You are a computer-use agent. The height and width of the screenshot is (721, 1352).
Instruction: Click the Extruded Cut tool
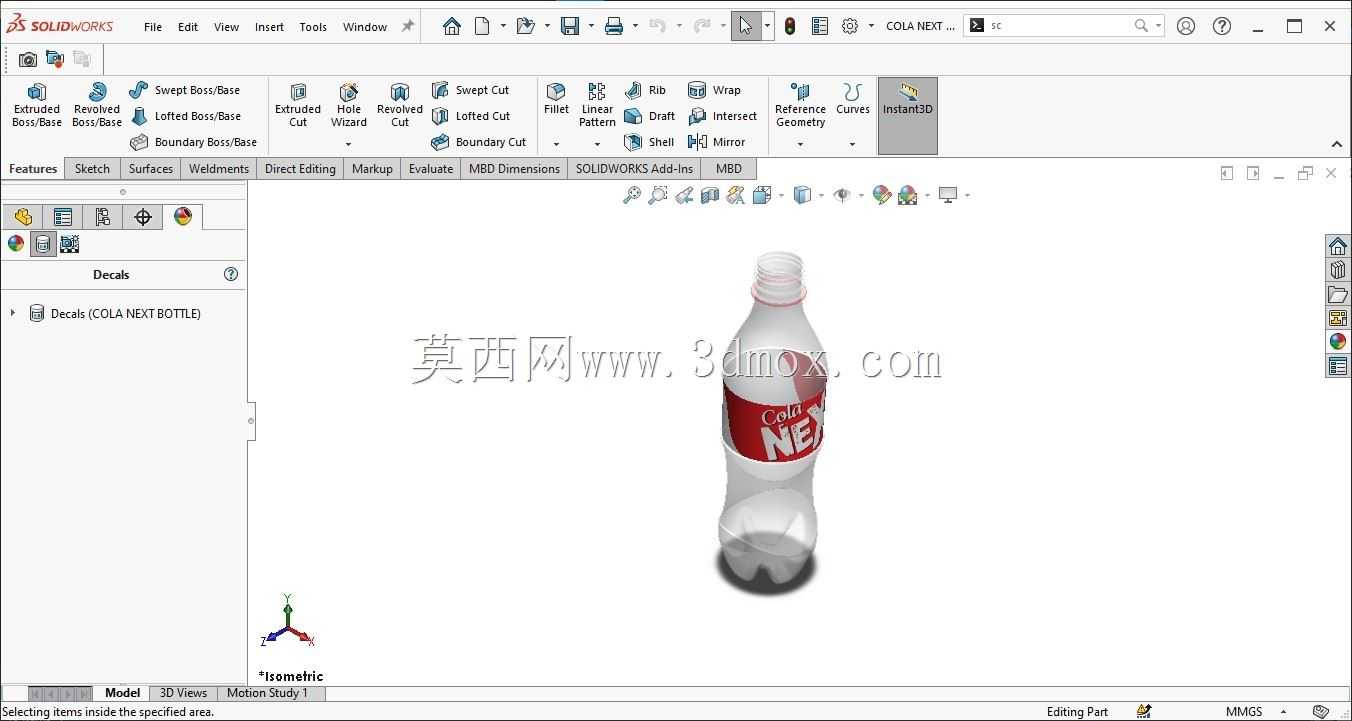click(298, 105)
